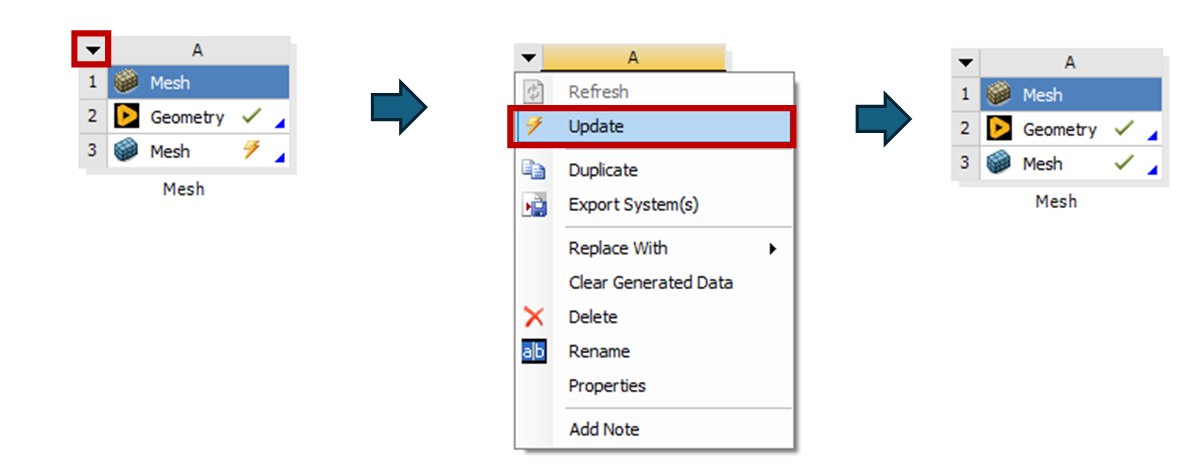1195x465 pixels.
Task: Click the red X Delete icon
Action: pyautogui.click(x=534, y=316)
